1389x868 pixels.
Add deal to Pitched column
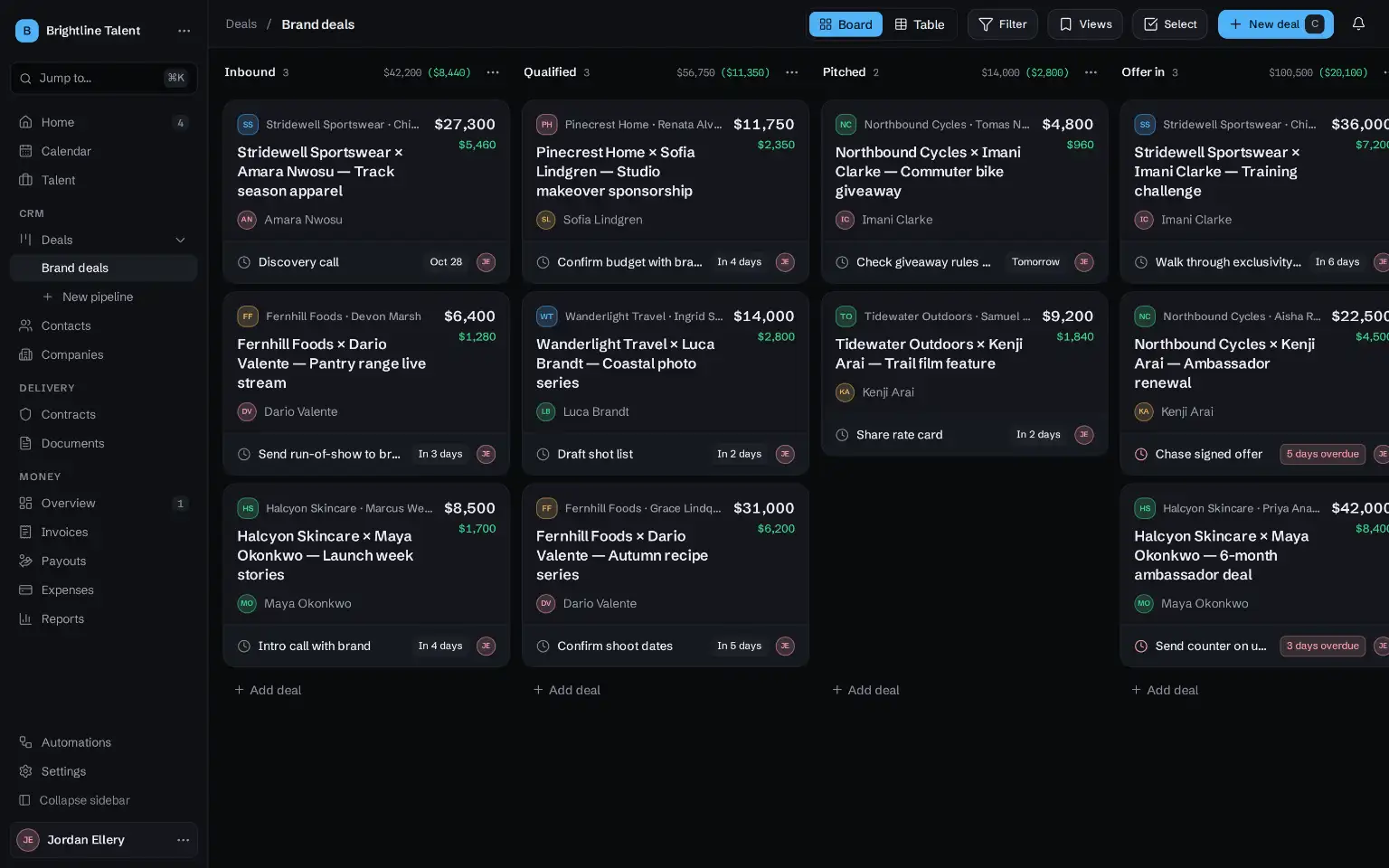(865, 690)
